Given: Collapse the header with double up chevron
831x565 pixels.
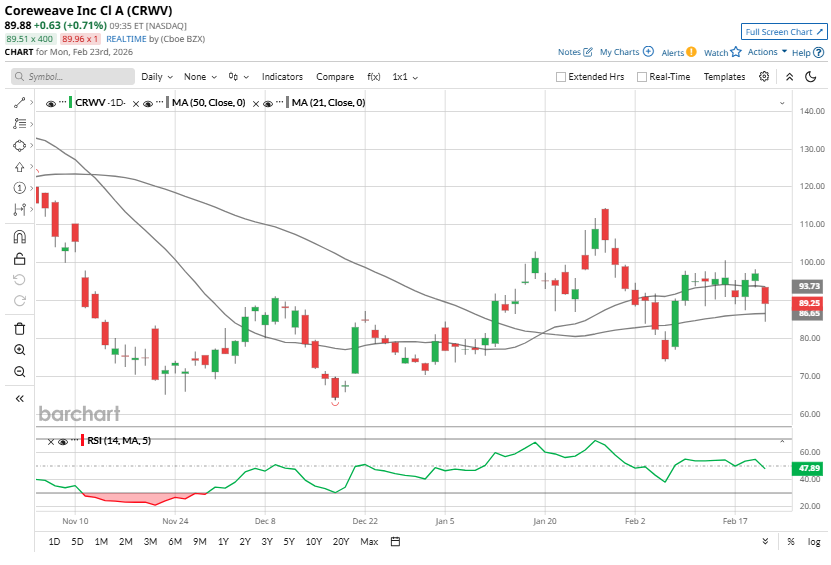Looking at the screenshot, I should [x=789, y=77].
